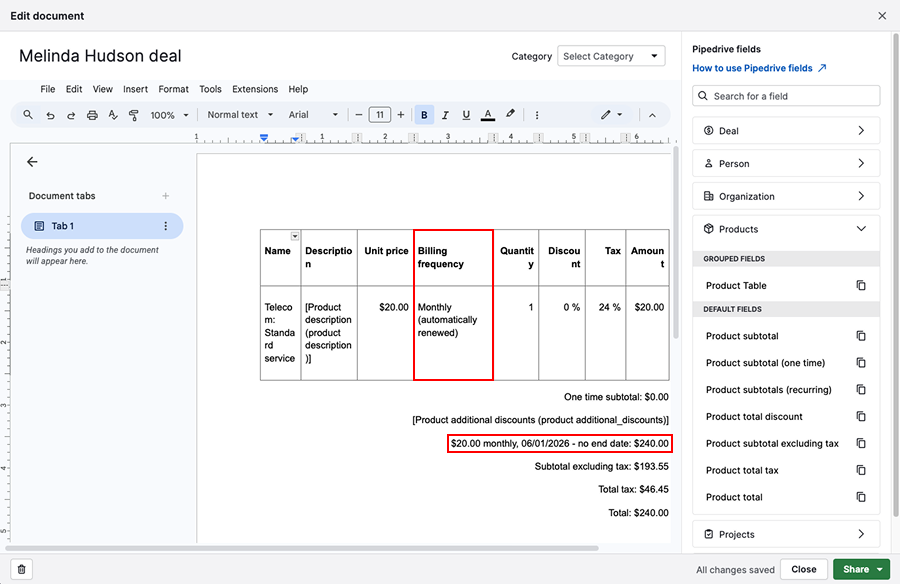900x585 pixels.
Task: Toggle italic formatting
Action: coord(445,115)
